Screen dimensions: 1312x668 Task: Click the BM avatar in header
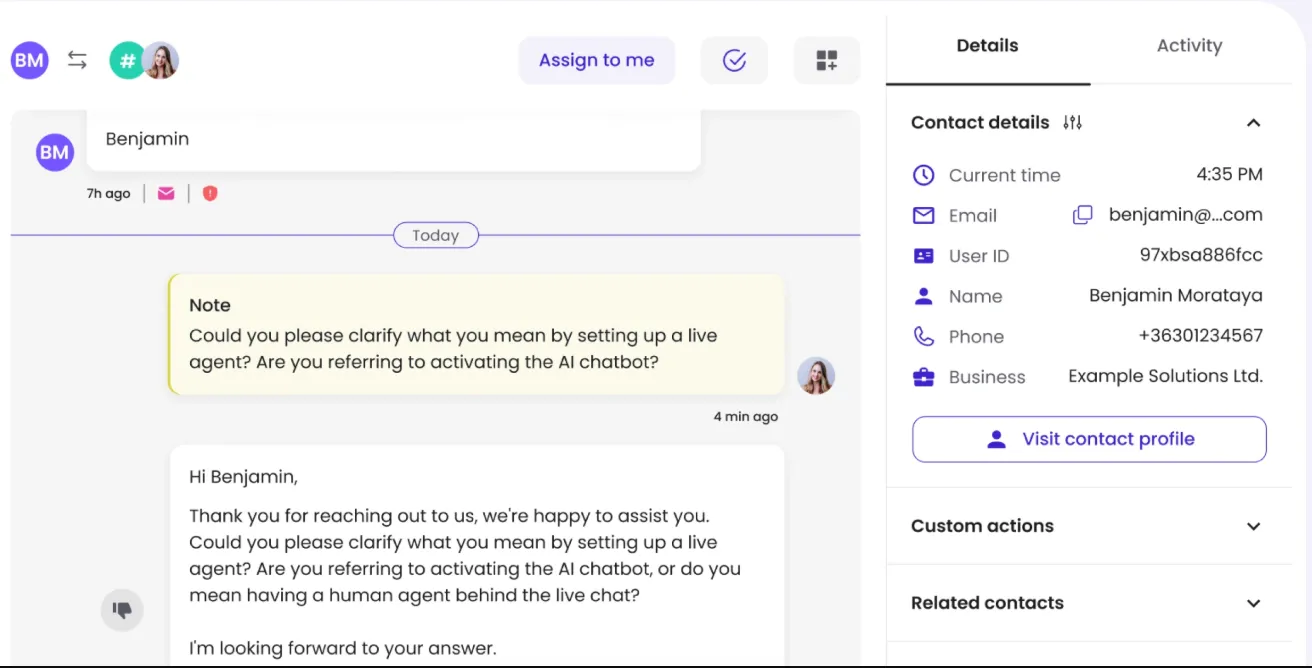click(x=30, y=60)
